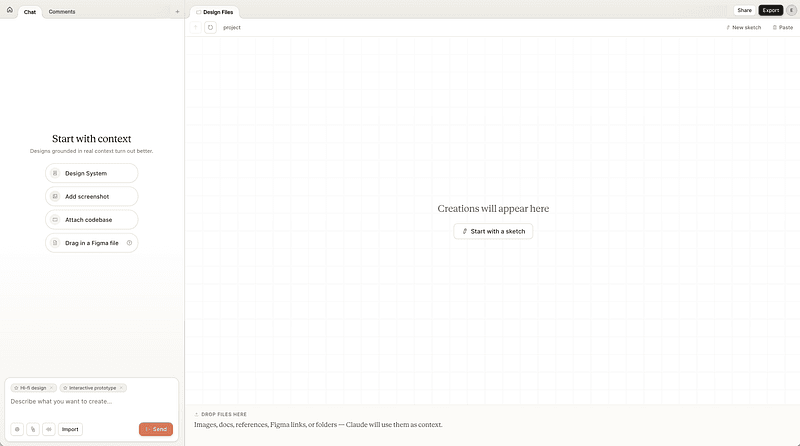Select the Design Files tab
Viewport: 800px width, 446px height.
click(x=215, y=12)
